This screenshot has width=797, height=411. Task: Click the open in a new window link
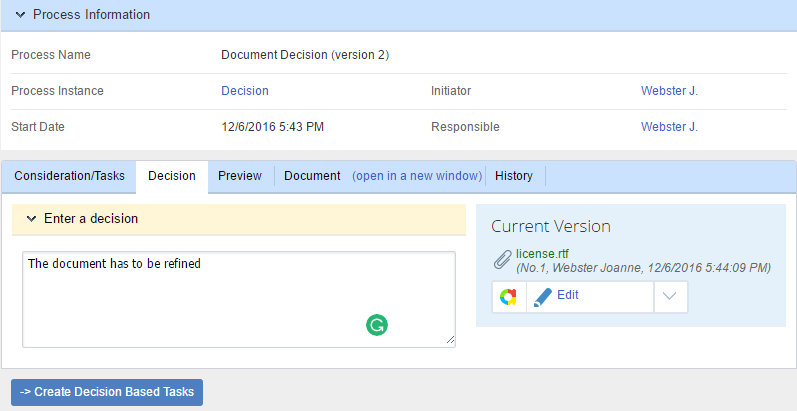(x=416, y=176)
